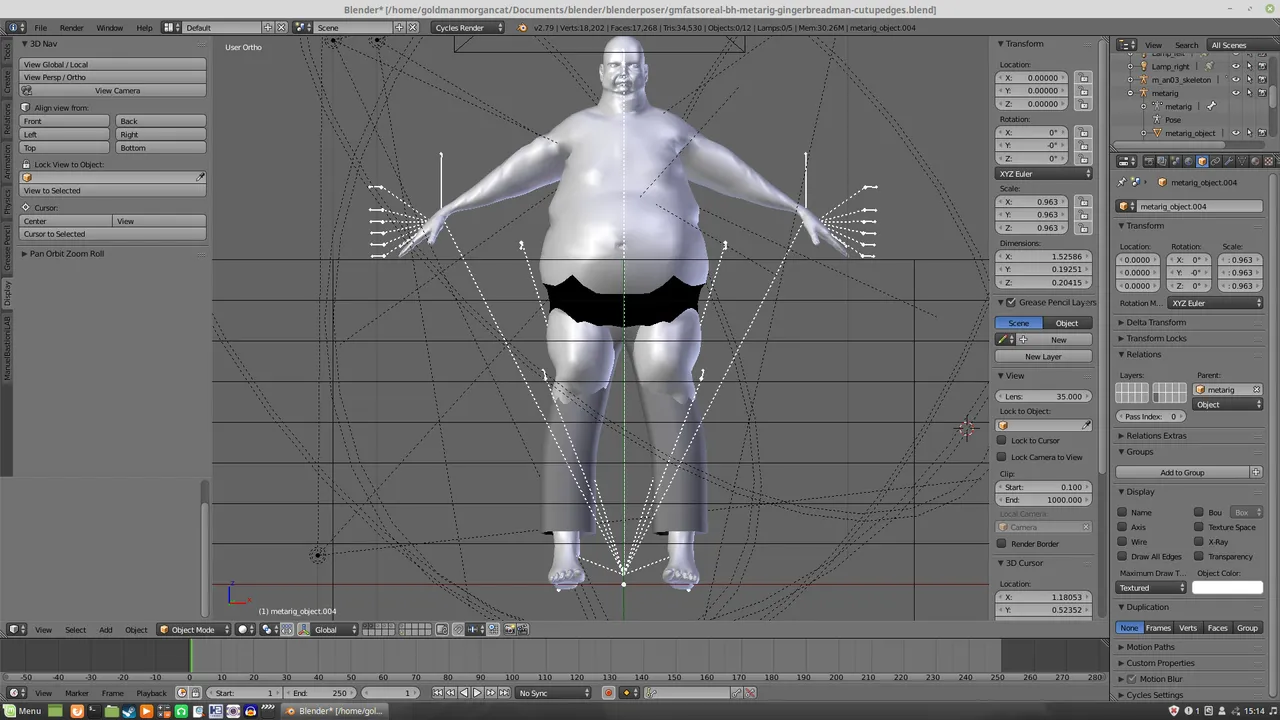
Task: Open the Object Mode dropdown
Action: coord(193,629)
